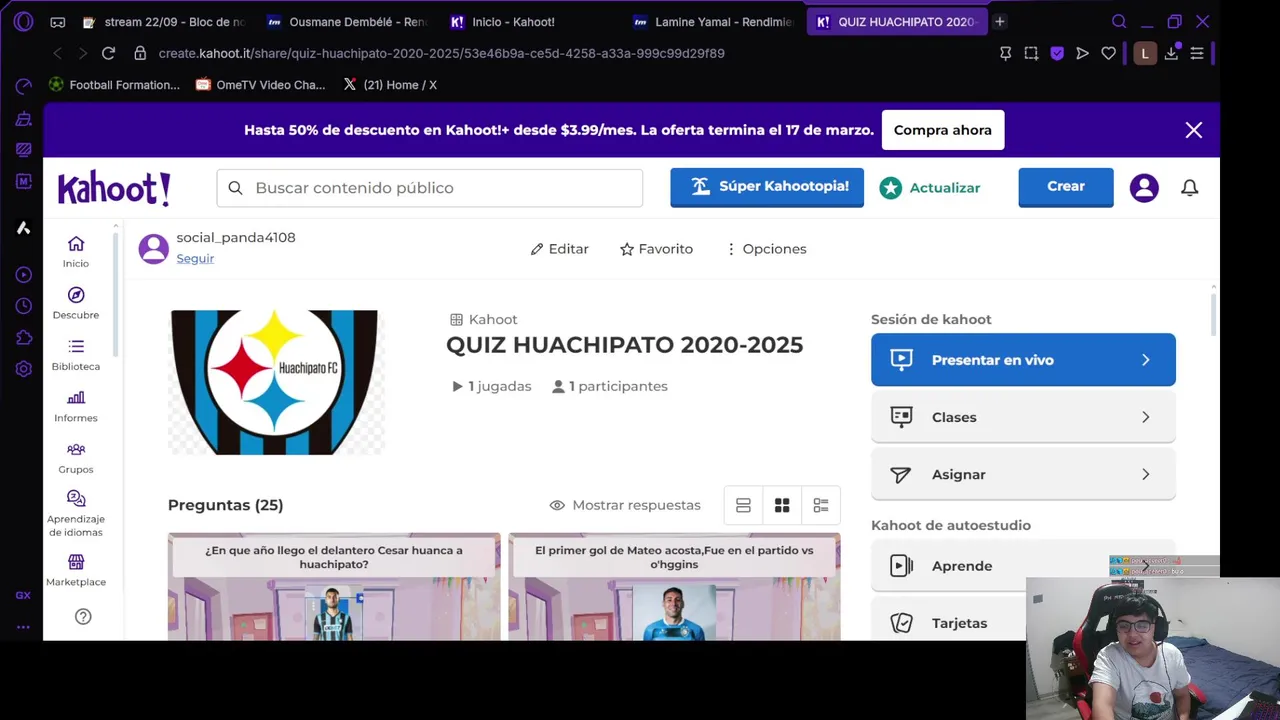The image size is (1280, 720).
Task: Click Editar pencil button
Action: coord(559,249)
